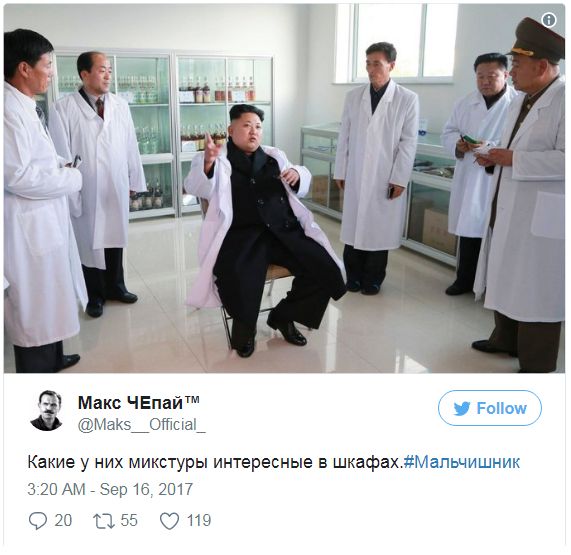Screen dimensions: 571x555
Task: Click the retweet count 55
Action: pos(129,520)
